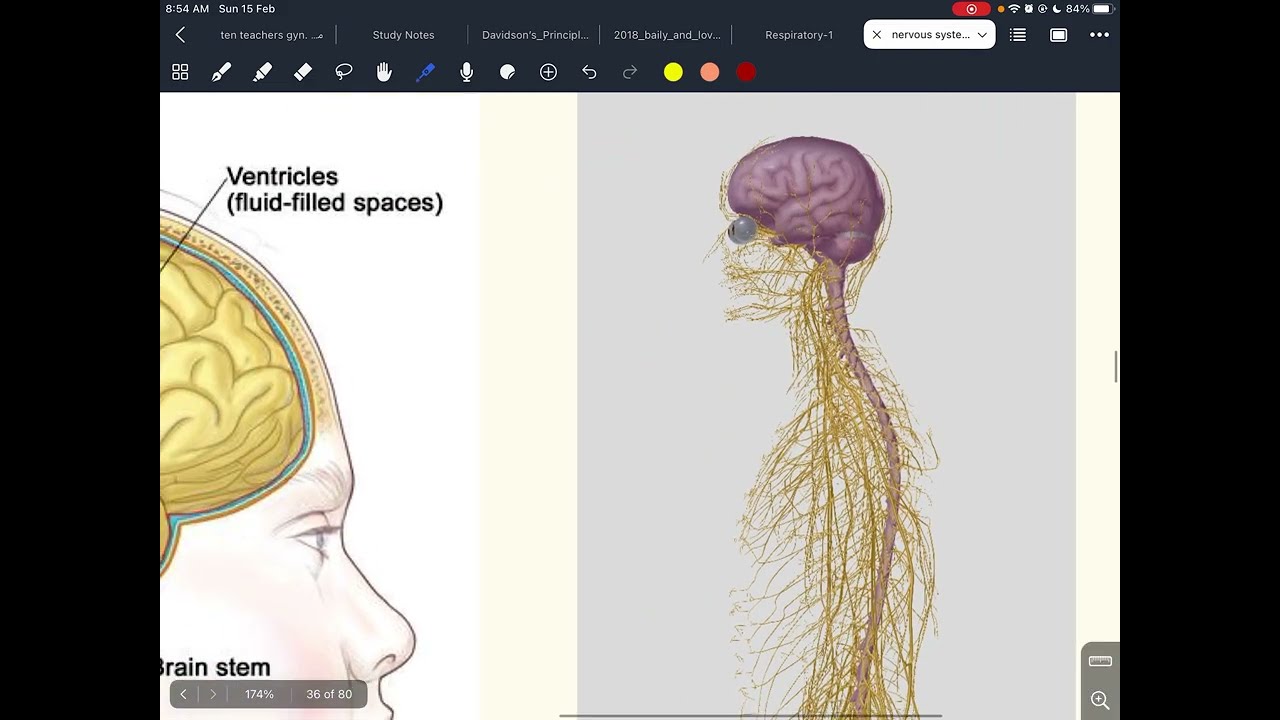
Task: Tap the 8:54 AM clock
Action: click(x=188, y=9)
